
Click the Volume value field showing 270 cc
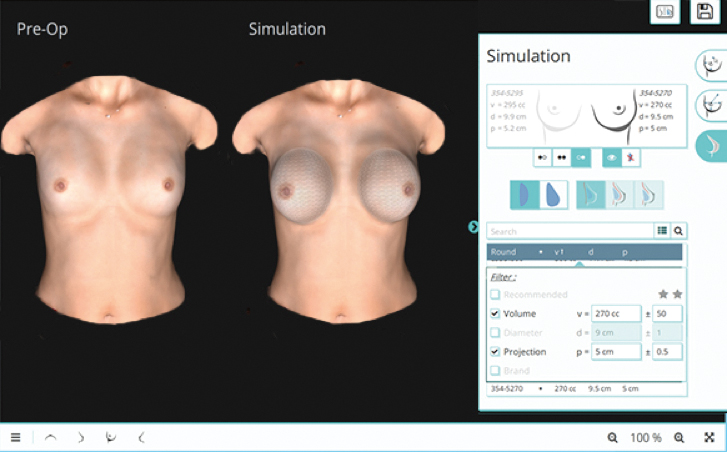(x=615, y=314)
